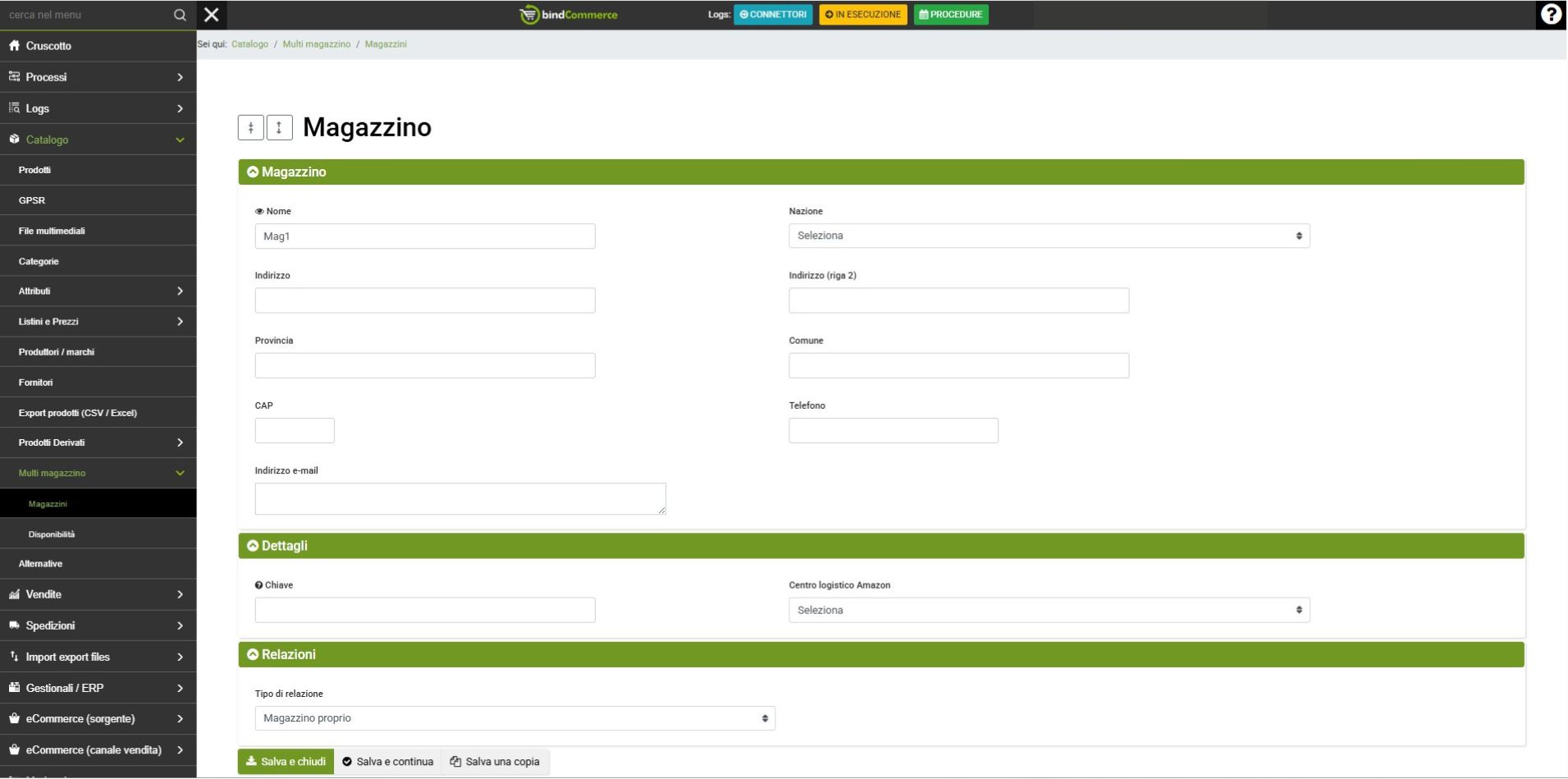
Task: Open Disponibilità in the sidebar menu
Action: (52, 534)
